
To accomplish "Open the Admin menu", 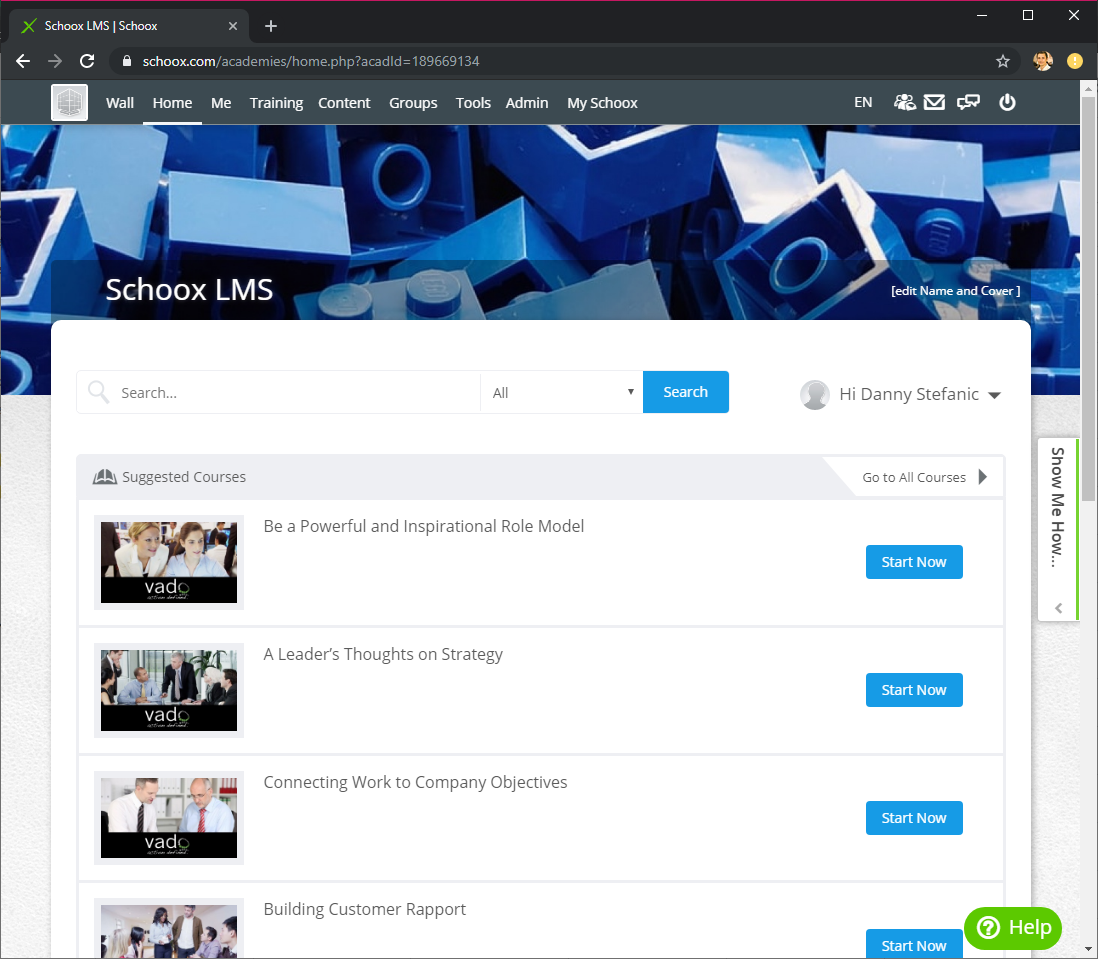I will click(x=527, y=103).
